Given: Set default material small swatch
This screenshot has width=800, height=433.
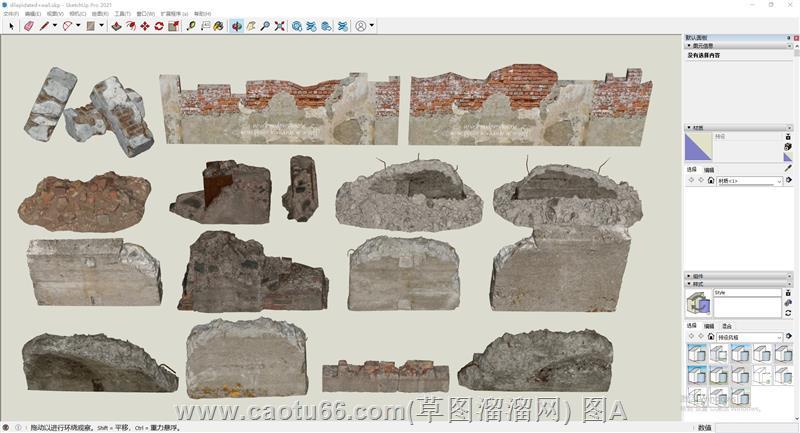Looking at the screenshot, I should tap(788, 157).
